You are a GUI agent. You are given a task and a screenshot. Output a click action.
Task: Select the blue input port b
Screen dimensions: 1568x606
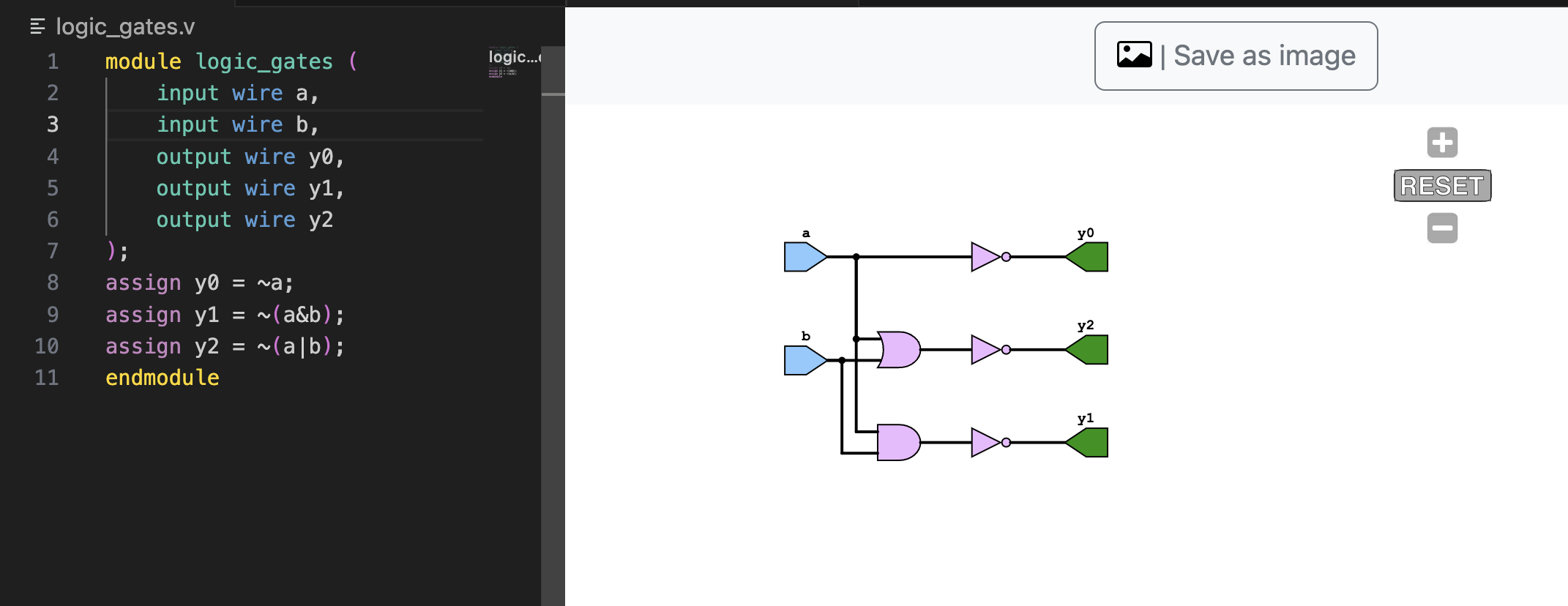pyautogui.click(x=804, y=360)
